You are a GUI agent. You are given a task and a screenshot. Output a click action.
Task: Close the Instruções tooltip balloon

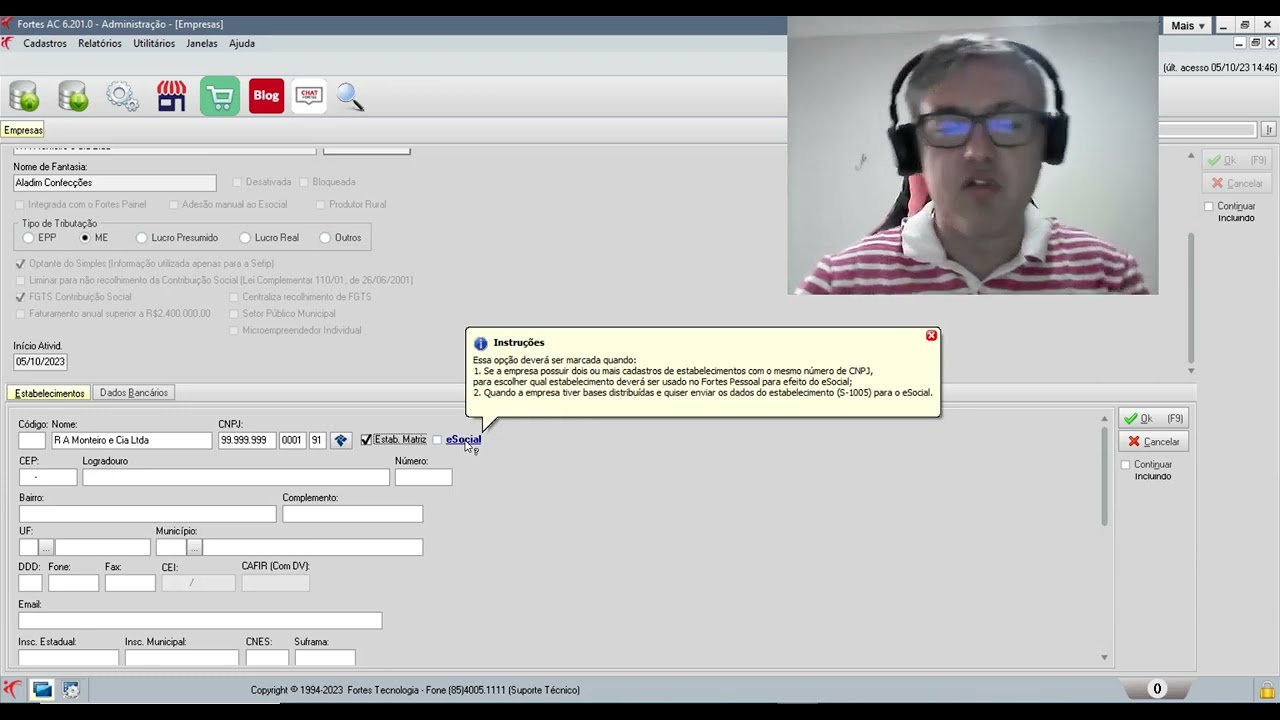click(931, 336)
